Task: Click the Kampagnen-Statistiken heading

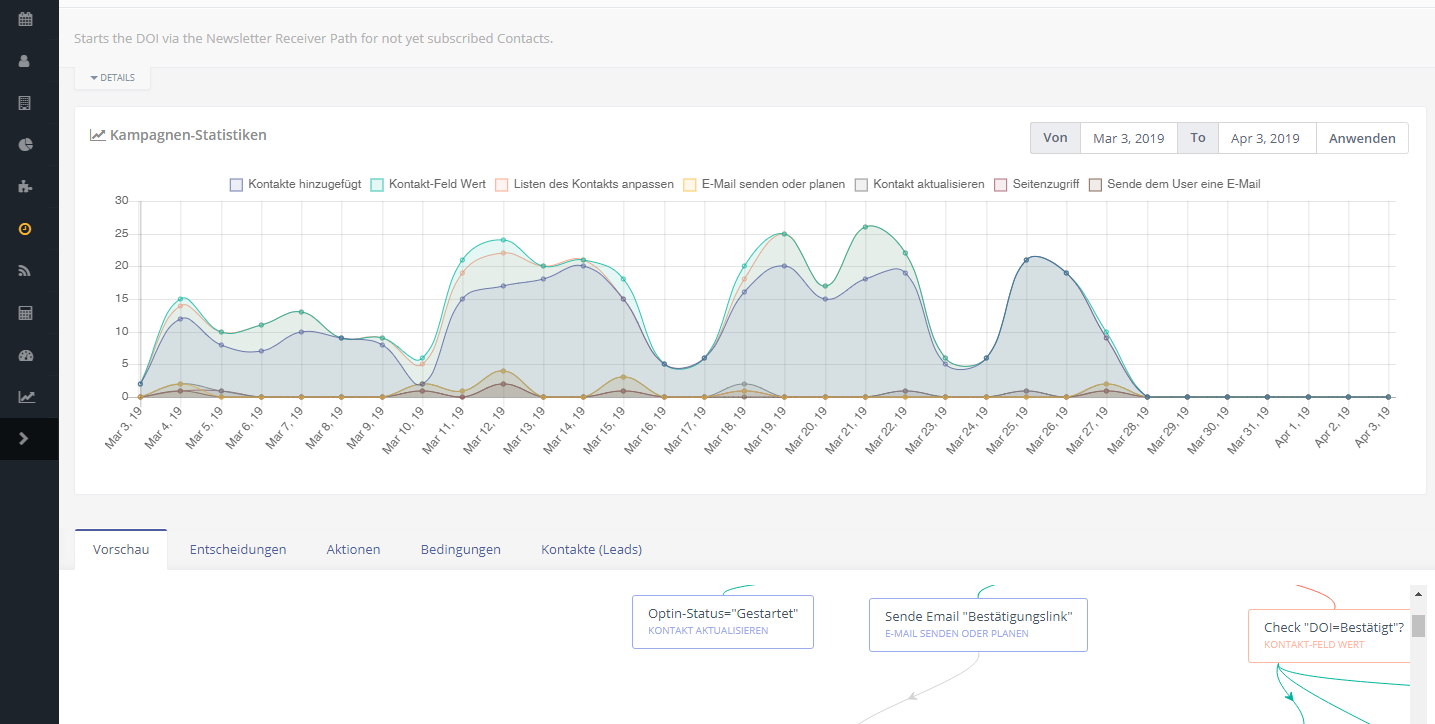Action: [188, 135]
